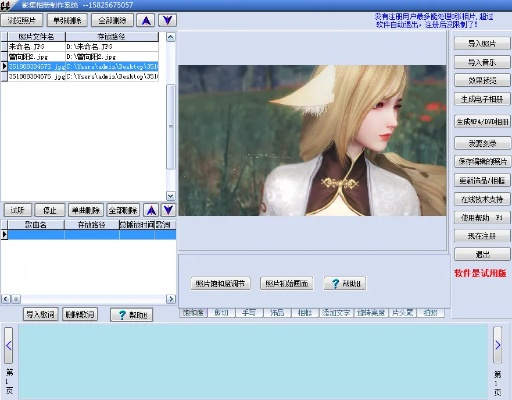Go to next thumbnail page with right arrow
Screen dimensions: 512x400
(x=497, y=345)
